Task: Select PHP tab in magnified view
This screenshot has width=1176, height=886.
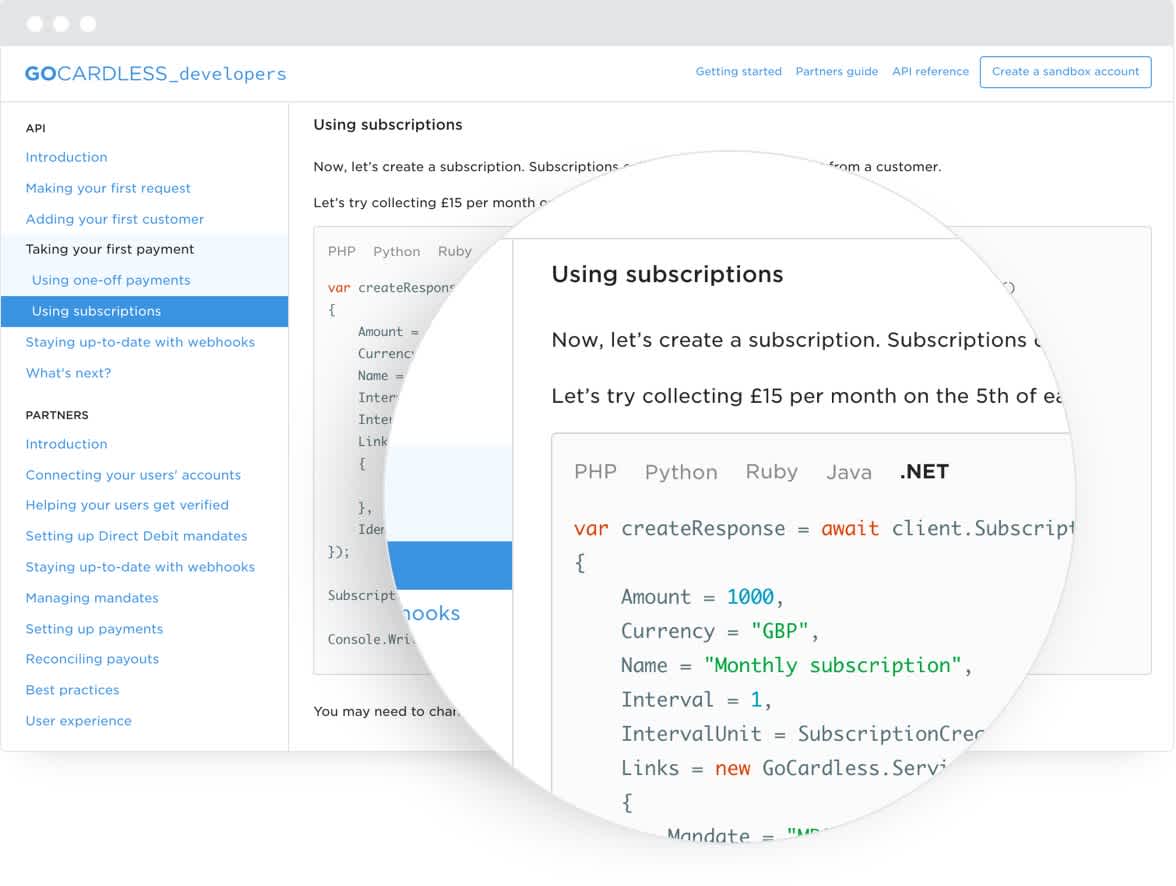Action: tap(596, 471)
